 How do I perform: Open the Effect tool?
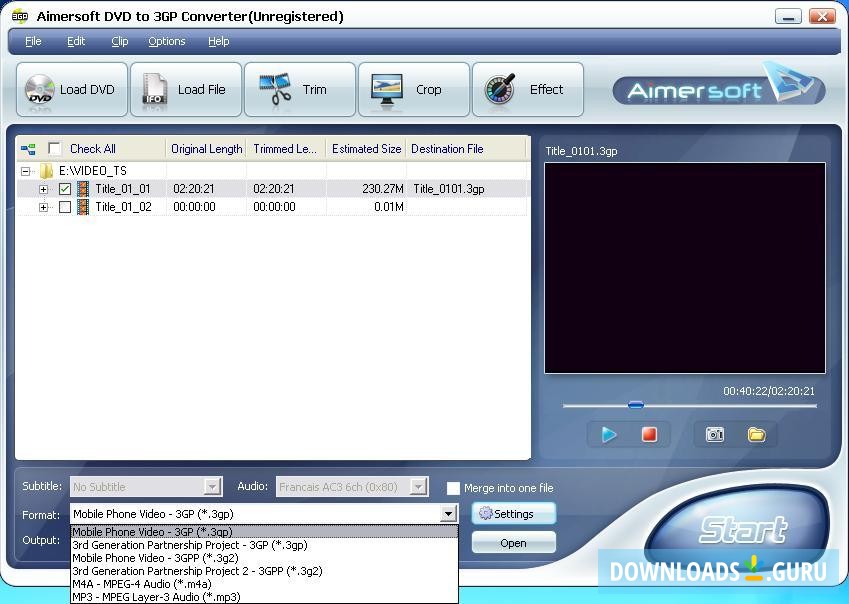528,89
